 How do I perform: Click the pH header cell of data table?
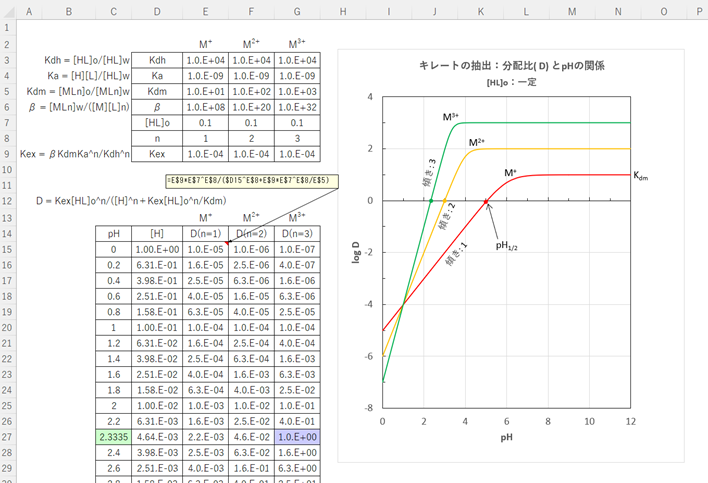(x=113, y=233)
